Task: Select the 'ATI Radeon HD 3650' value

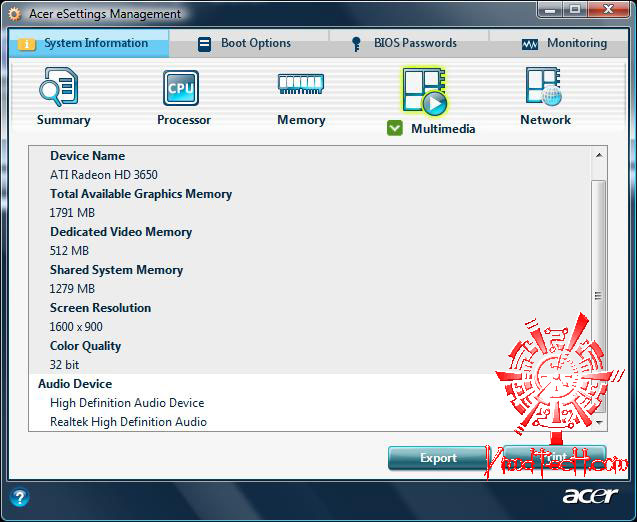Action: [104, 175]
